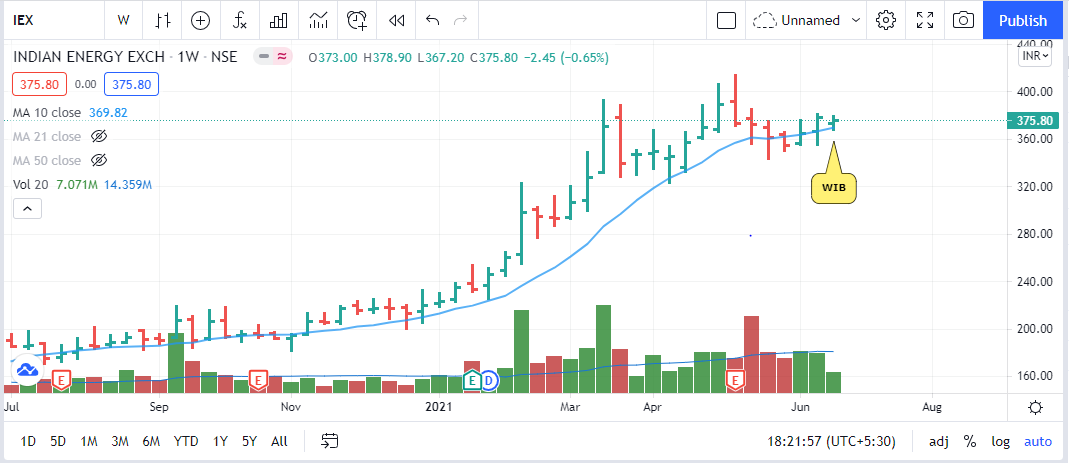Click the select layout square icon
Screen dimensions: 1069x463
[727, 20]
